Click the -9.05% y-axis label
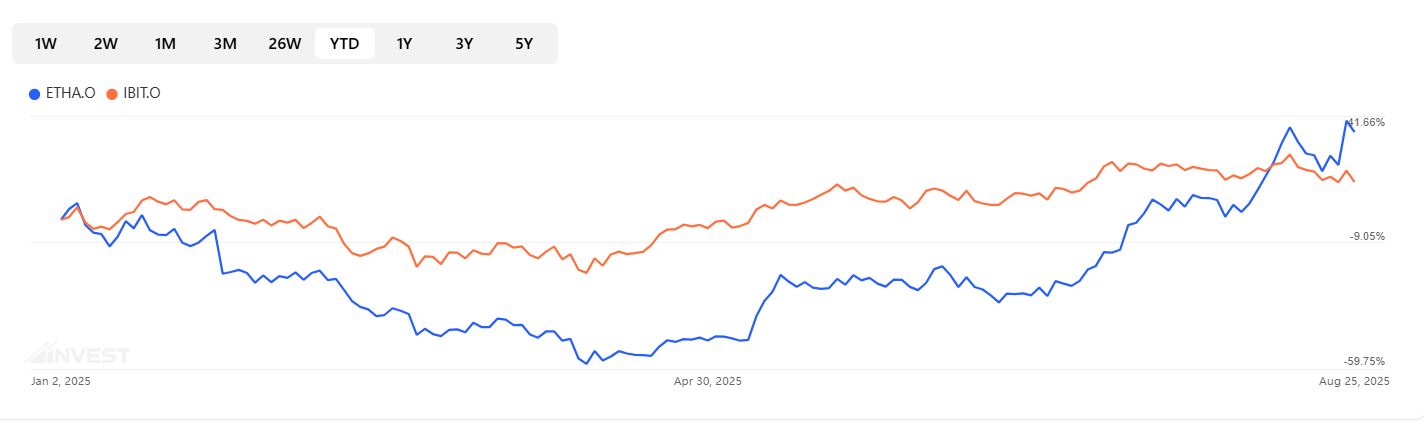The image size is (1424, 429). 1367,236
